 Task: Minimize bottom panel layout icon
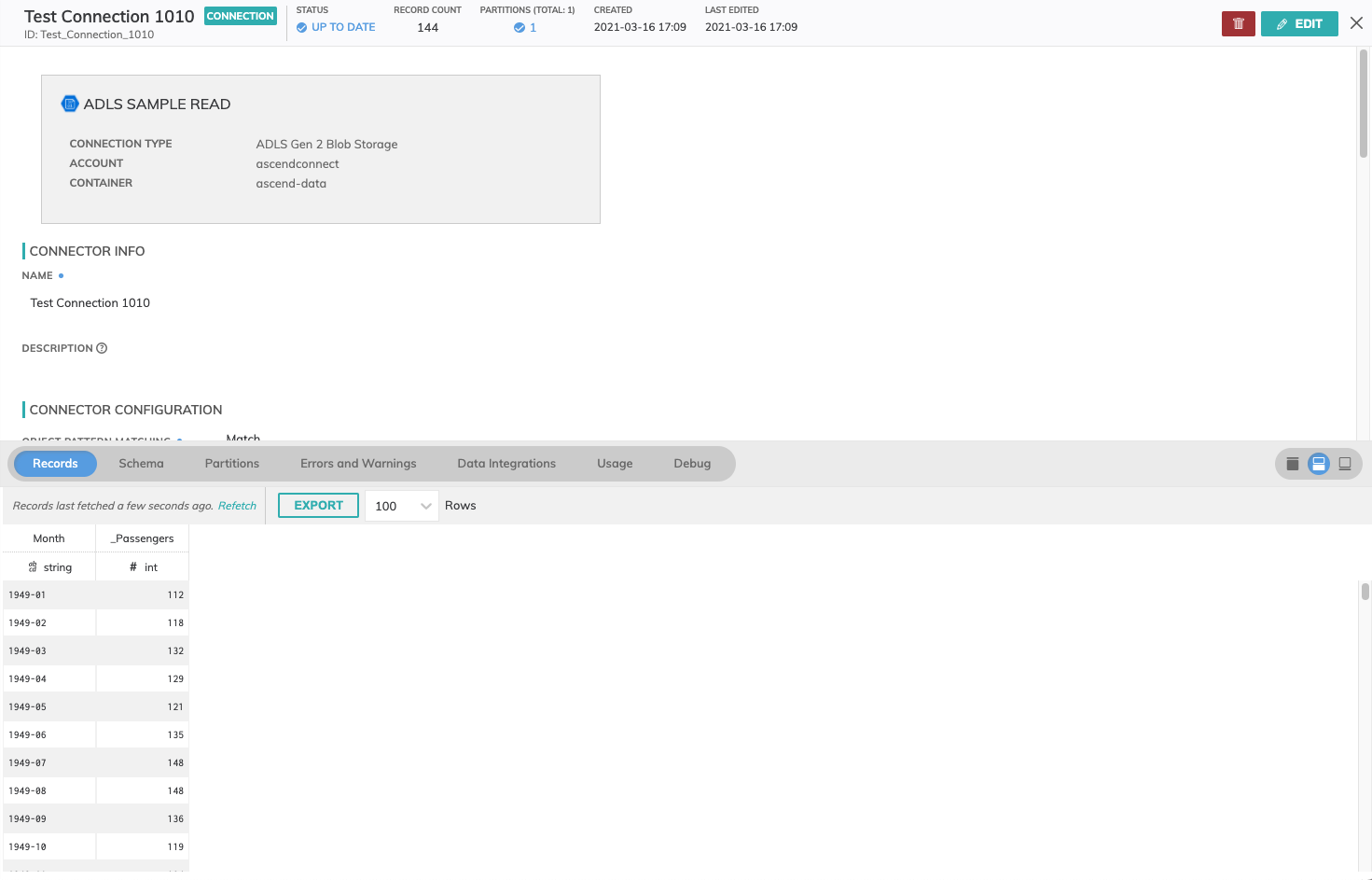[x=1345, y=464]
